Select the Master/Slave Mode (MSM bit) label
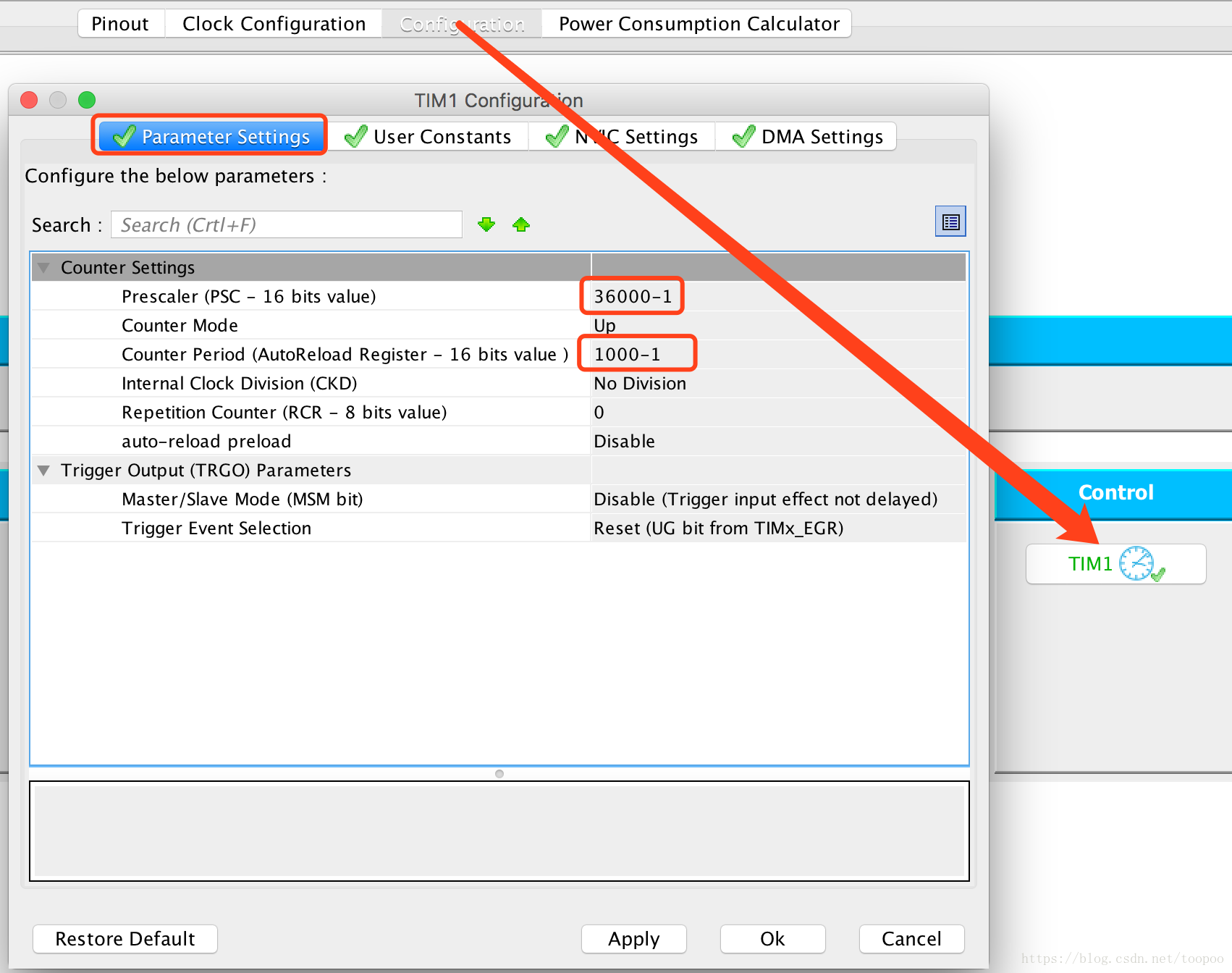Viewport: 1232px width, 973px height. [x=242, y=499]
